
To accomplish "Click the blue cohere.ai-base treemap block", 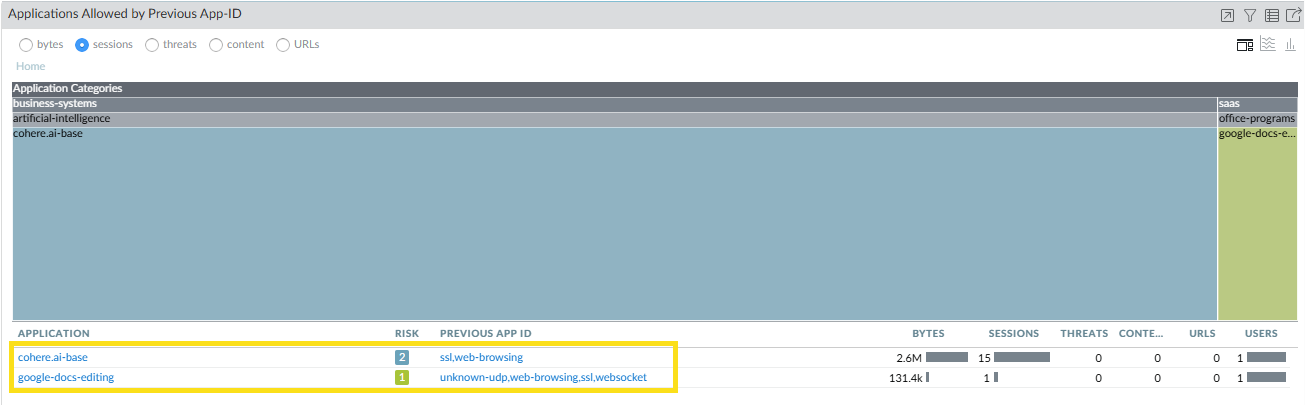I will (614, 223).
